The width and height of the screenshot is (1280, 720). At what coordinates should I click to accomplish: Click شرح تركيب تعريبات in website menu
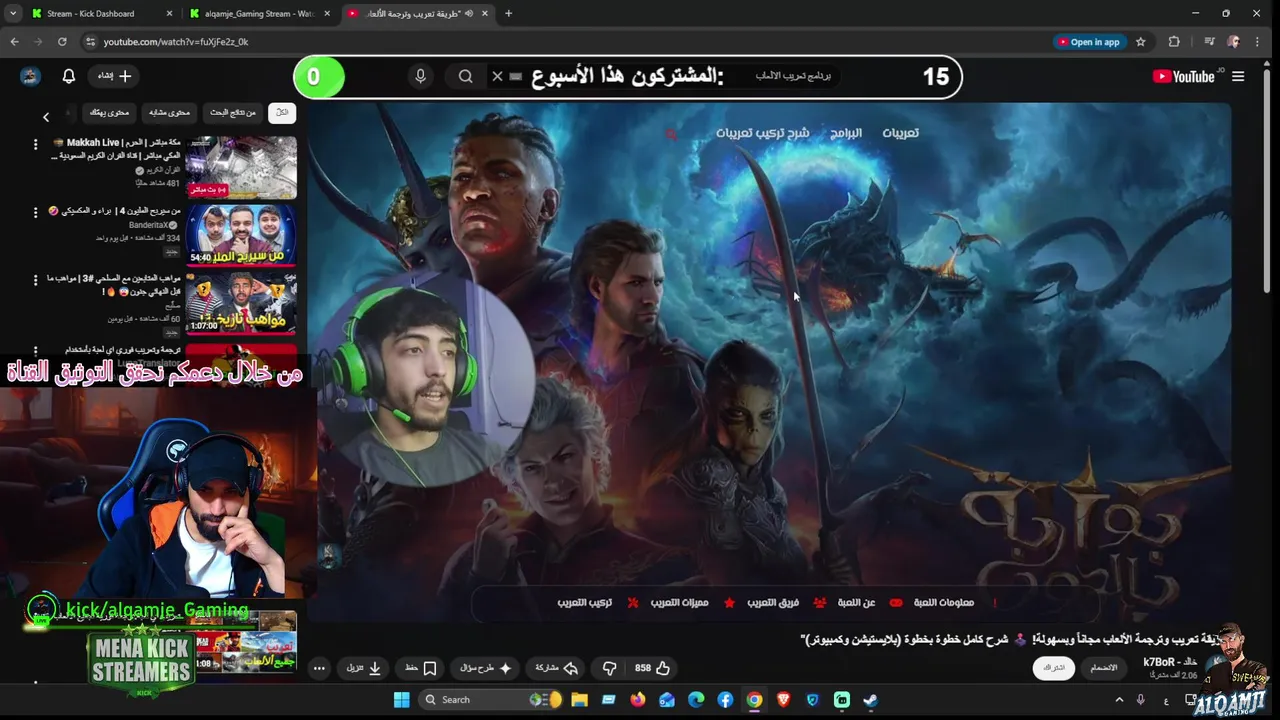[x=762, y=133]
